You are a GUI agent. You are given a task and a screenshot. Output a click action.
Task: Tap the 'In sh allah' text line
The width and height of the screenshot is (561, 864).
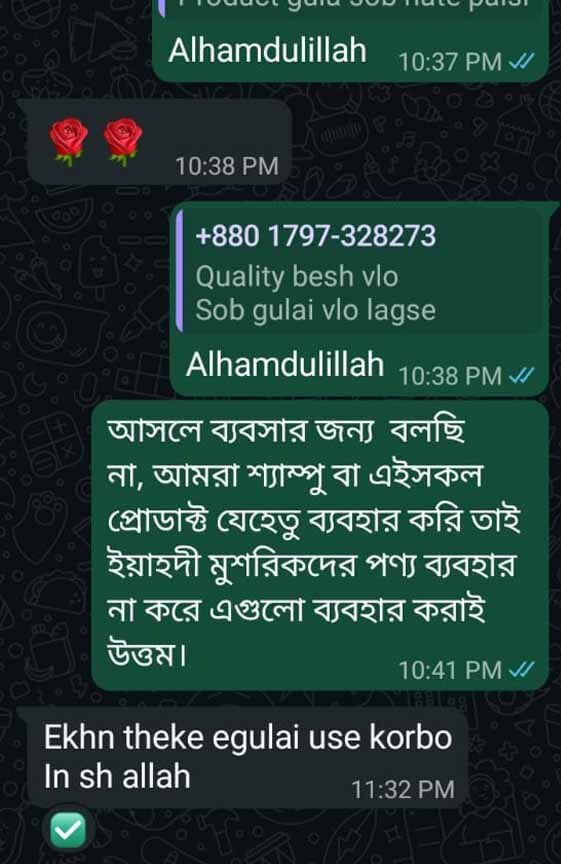tap(117, 776)
